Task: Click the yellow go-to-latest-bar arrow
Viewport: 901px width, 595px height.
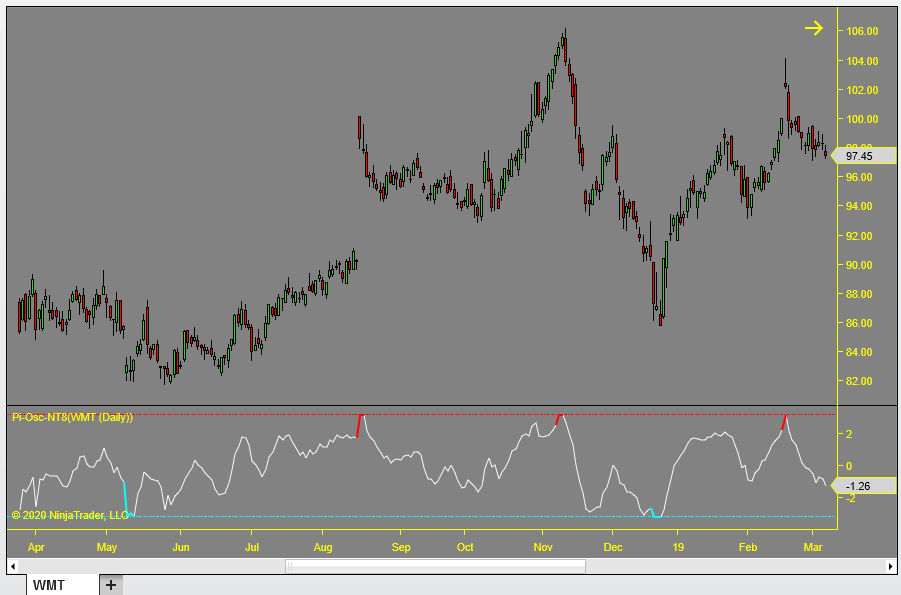Action: [x=816, y=28]
